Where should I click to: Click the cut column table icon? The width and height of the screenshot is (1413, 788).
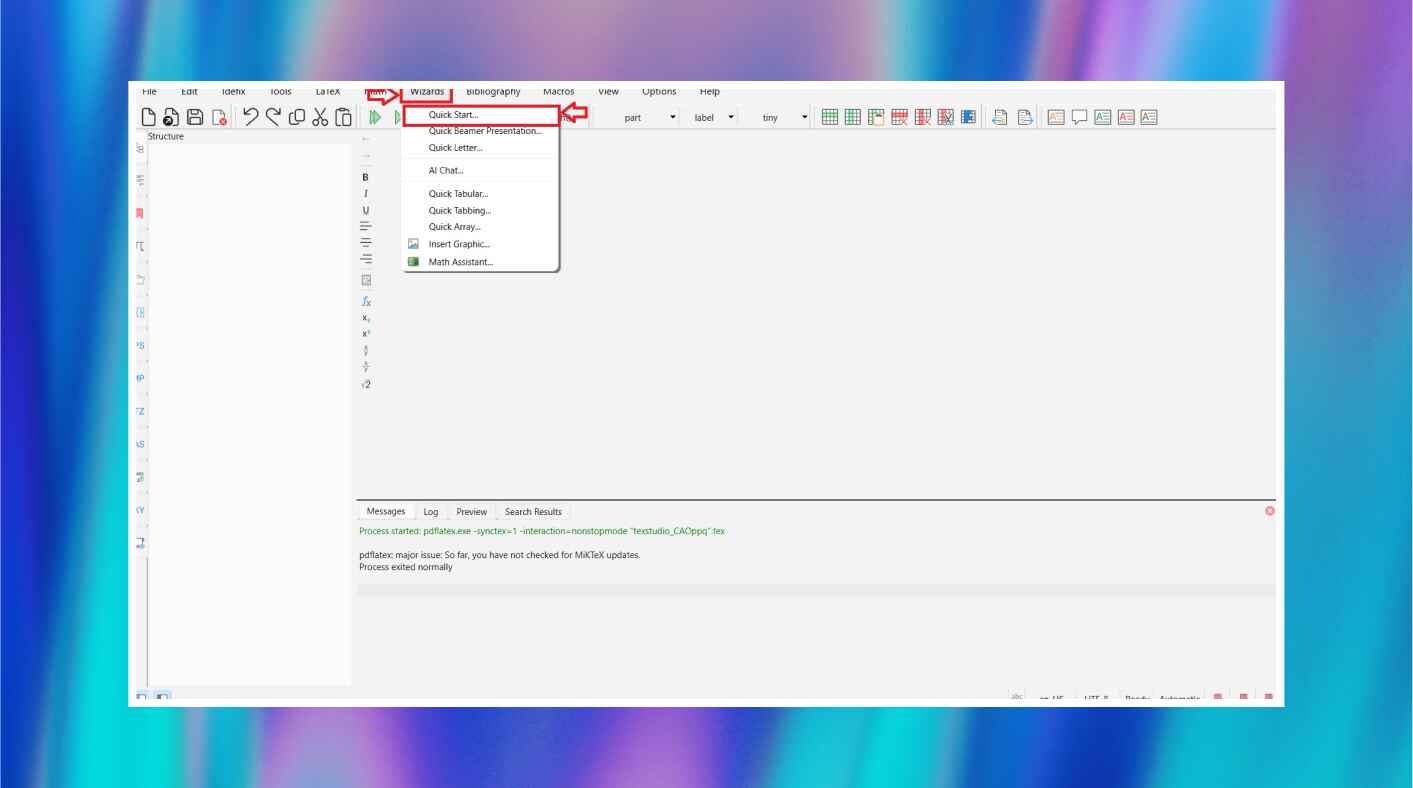click(945, 117)
